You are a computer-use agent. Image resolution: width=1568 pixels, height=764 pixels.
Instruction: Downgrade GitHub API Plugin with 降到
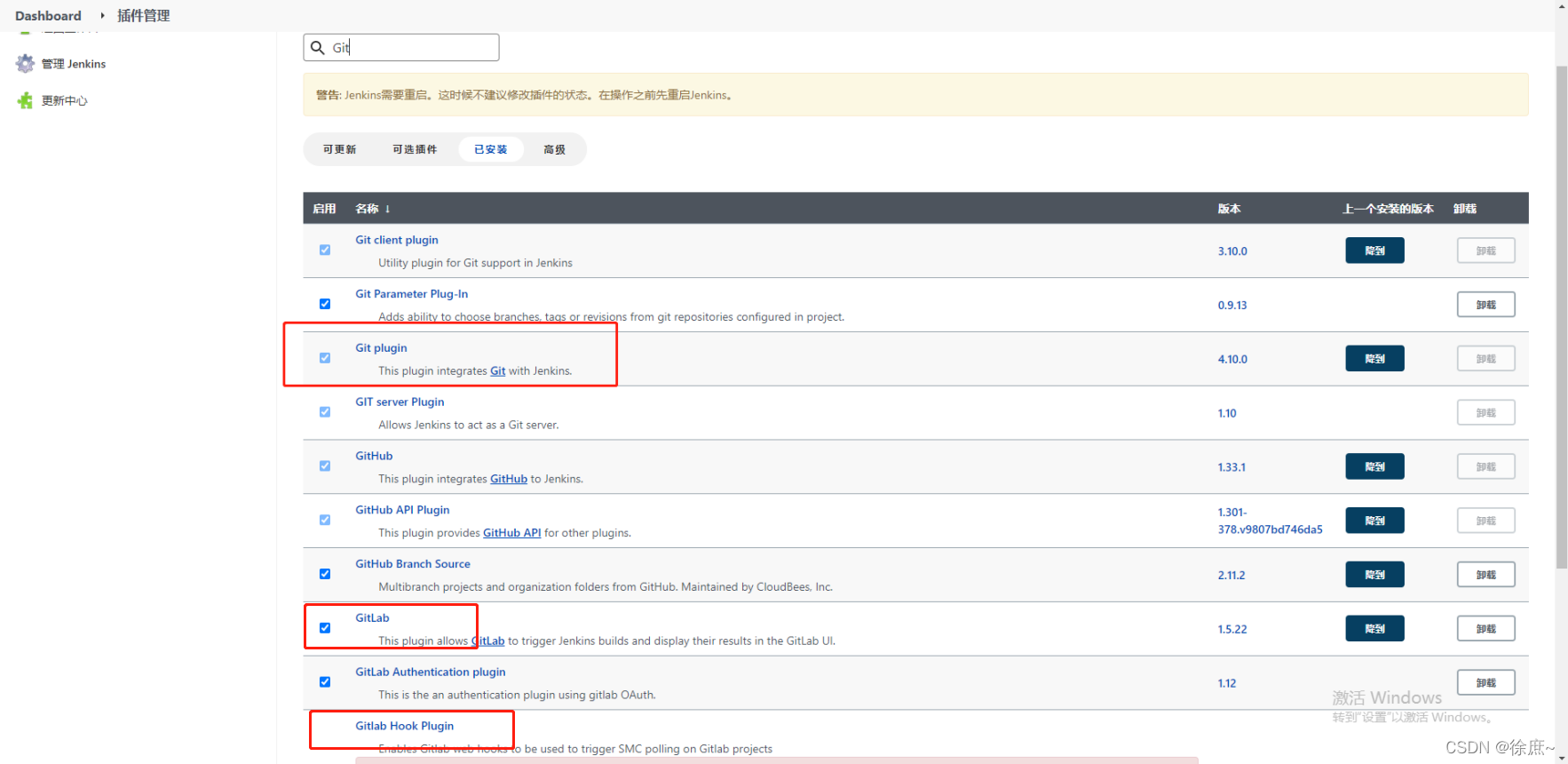point(1374,521)
